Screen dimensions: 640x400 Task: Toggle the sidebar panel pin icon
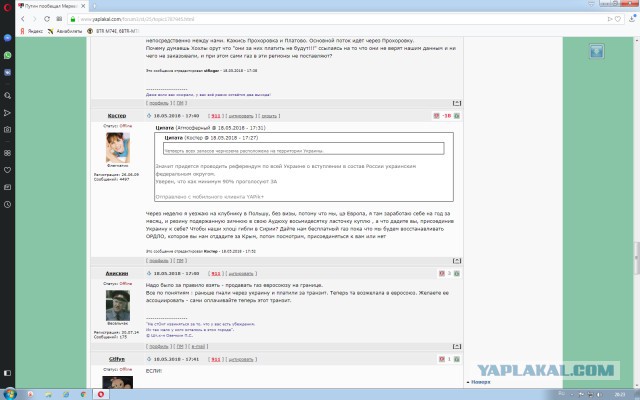[7, 373]
